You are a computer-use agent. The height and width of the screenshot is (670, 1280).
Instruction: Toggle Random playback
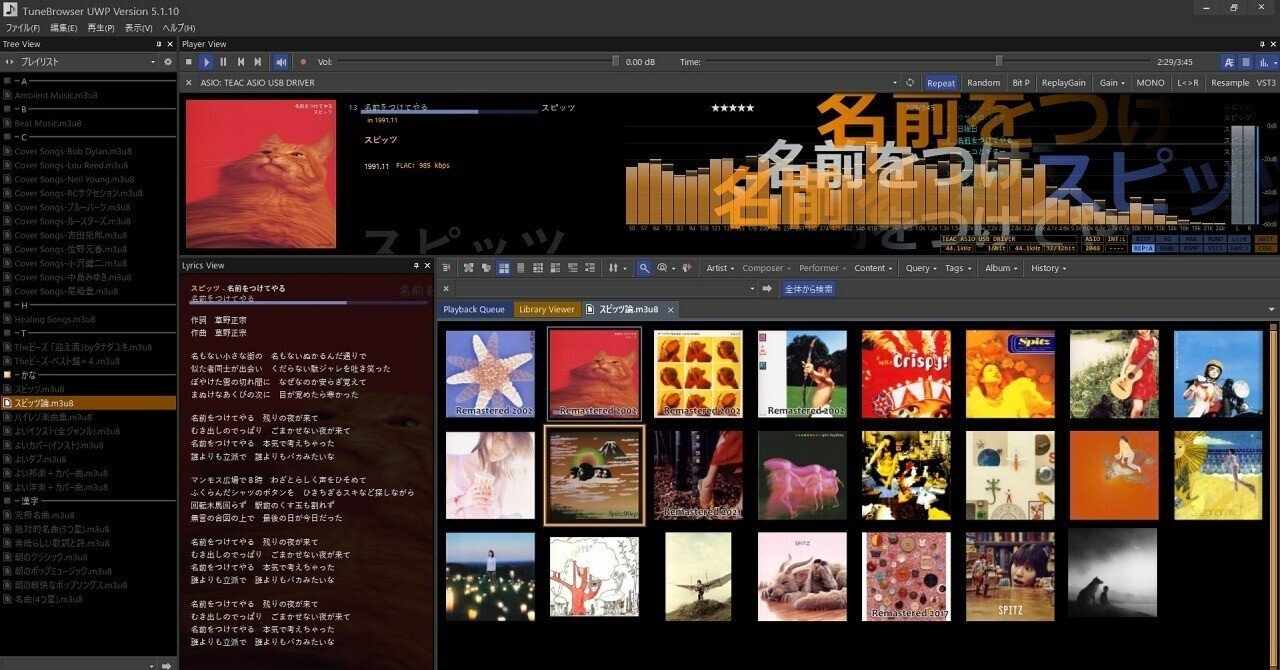click(983, 83)
